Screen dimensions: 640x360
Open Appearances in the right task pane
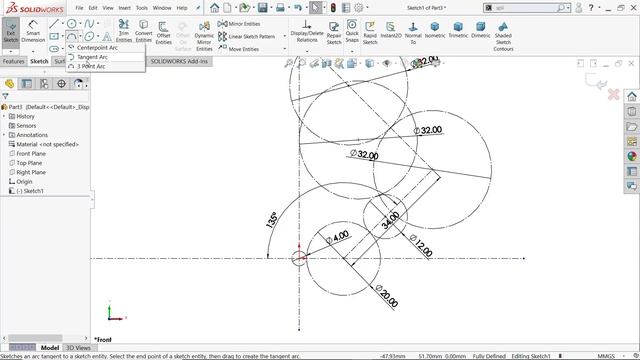pyautogui.click(x=632, y=156)
